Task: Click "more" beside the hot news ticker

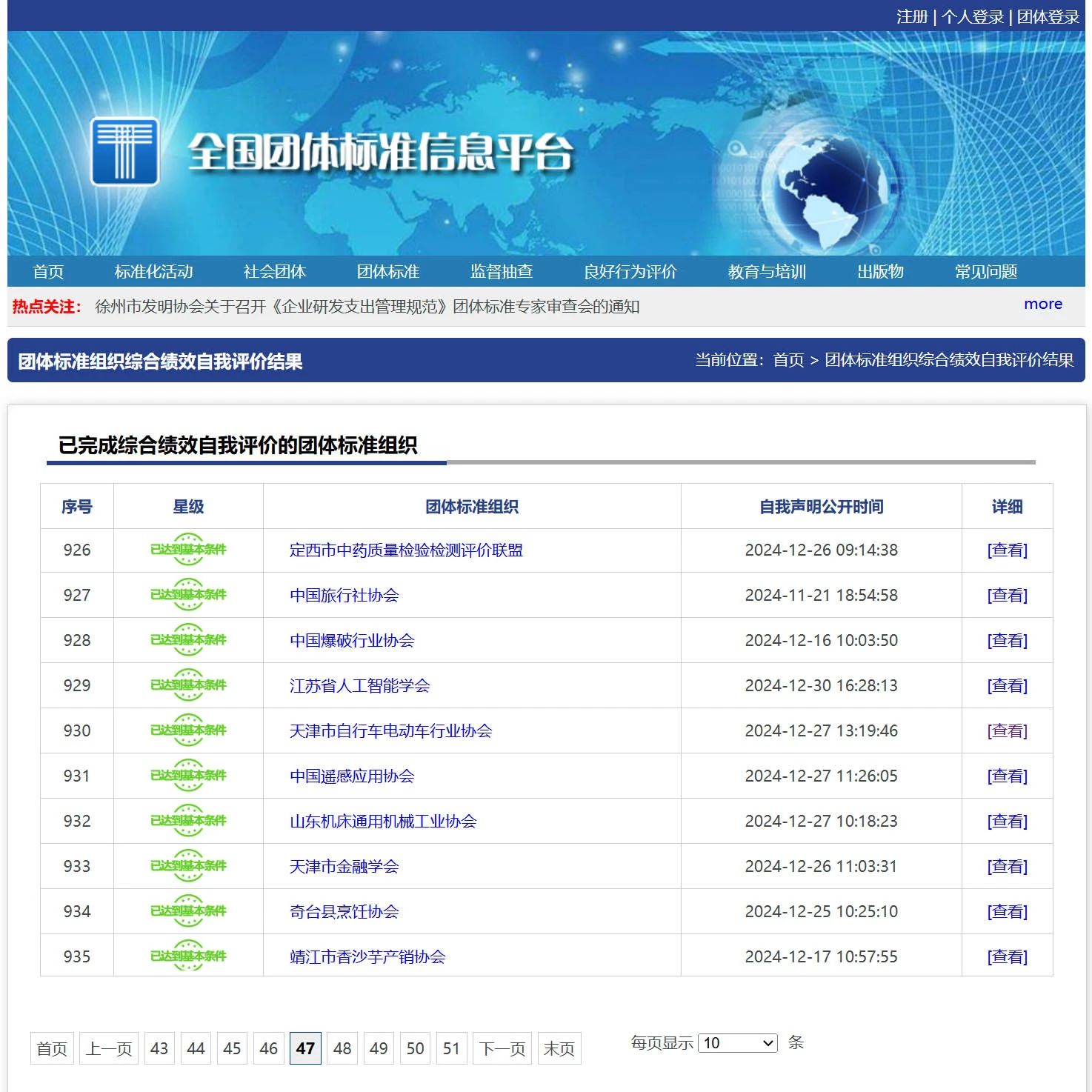Action: [1042, 304]
